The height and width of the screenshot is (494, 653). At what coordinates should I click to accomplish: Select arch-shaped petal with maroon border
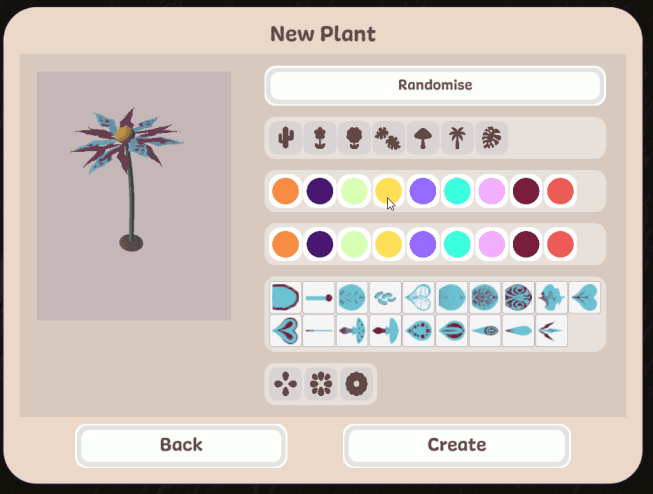[285, 297]
